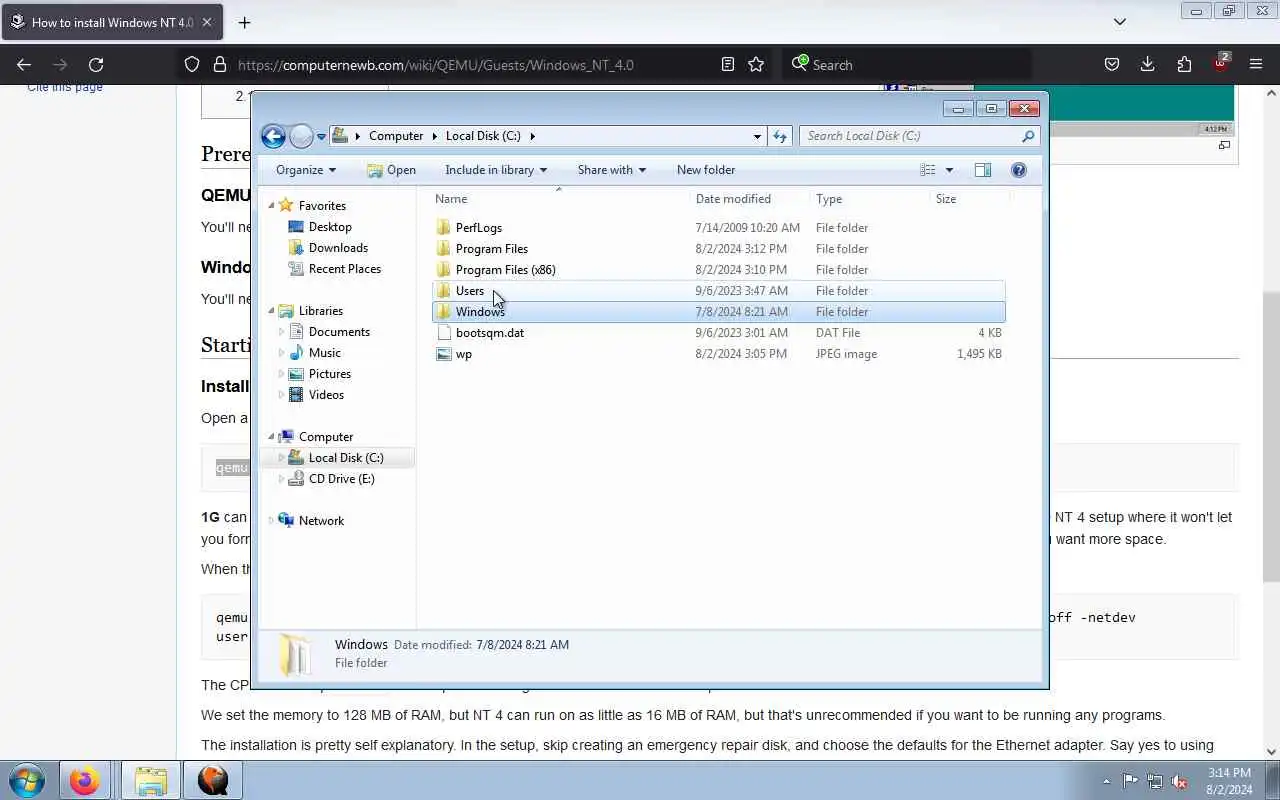Open the view options dropdown arrow
This screenshot has height=800, width=1280.
[x=949, y=170]
